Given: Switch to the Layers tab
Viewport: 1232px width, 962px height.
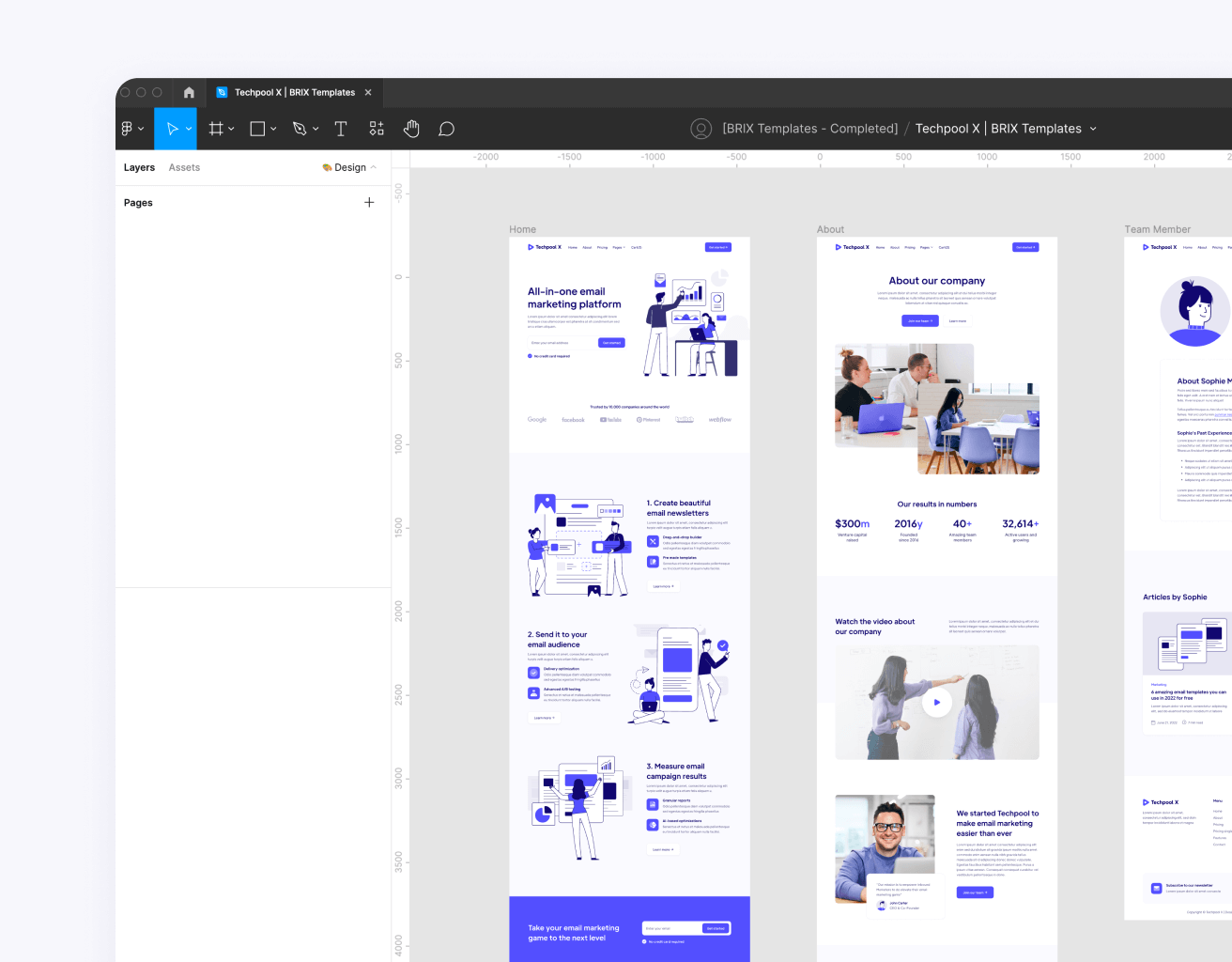Looking at the screenshot, I should click(139, 167).
